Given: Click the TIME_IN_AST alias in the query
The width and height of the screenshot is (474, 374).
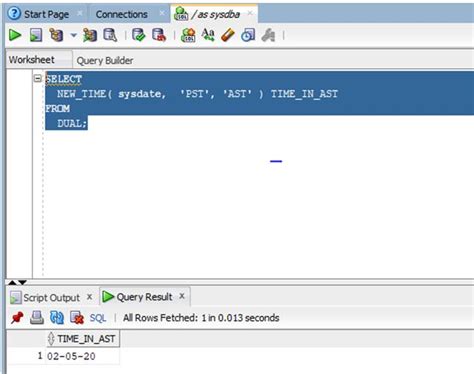Looking at the screenshot, I should pyautogui.click(x=304, y=94).
